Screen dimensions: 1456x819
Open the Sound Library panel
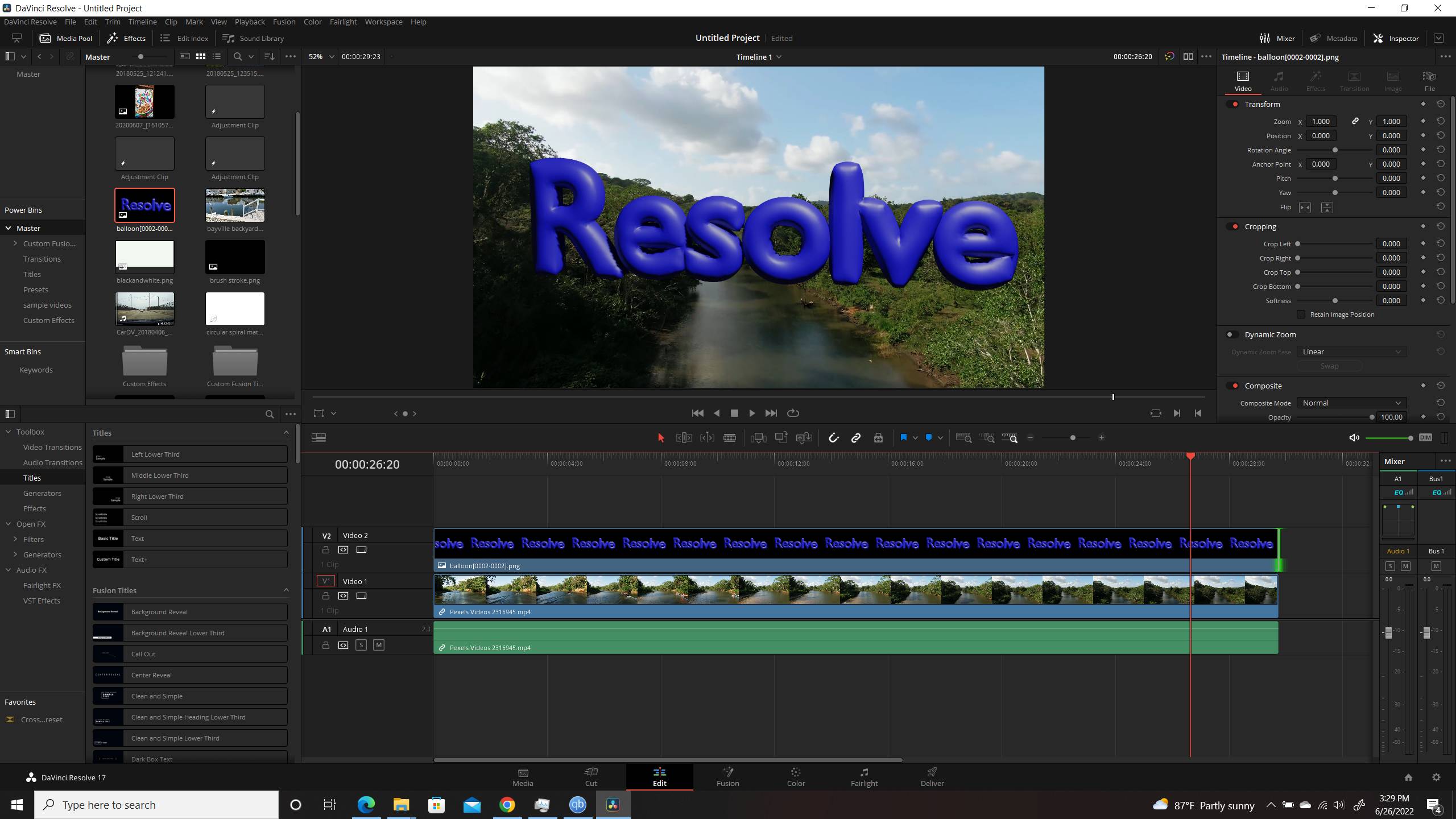(x=253, y=38)
